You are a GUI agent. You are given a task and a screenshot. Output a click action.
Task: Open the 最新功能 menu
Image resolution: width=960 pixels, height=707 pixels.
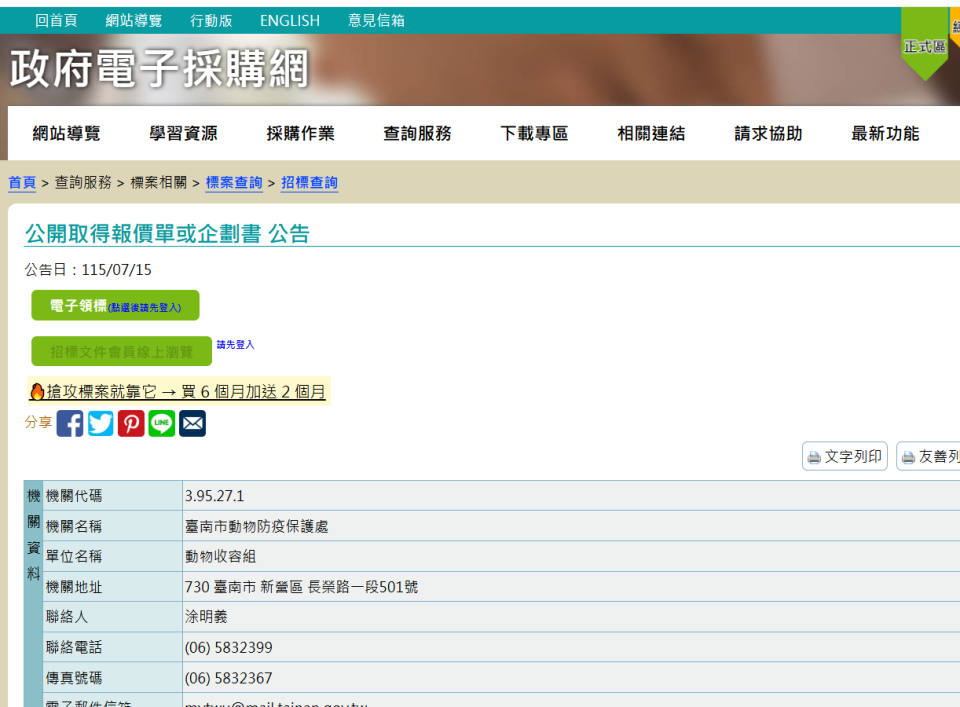click(885, 133)
